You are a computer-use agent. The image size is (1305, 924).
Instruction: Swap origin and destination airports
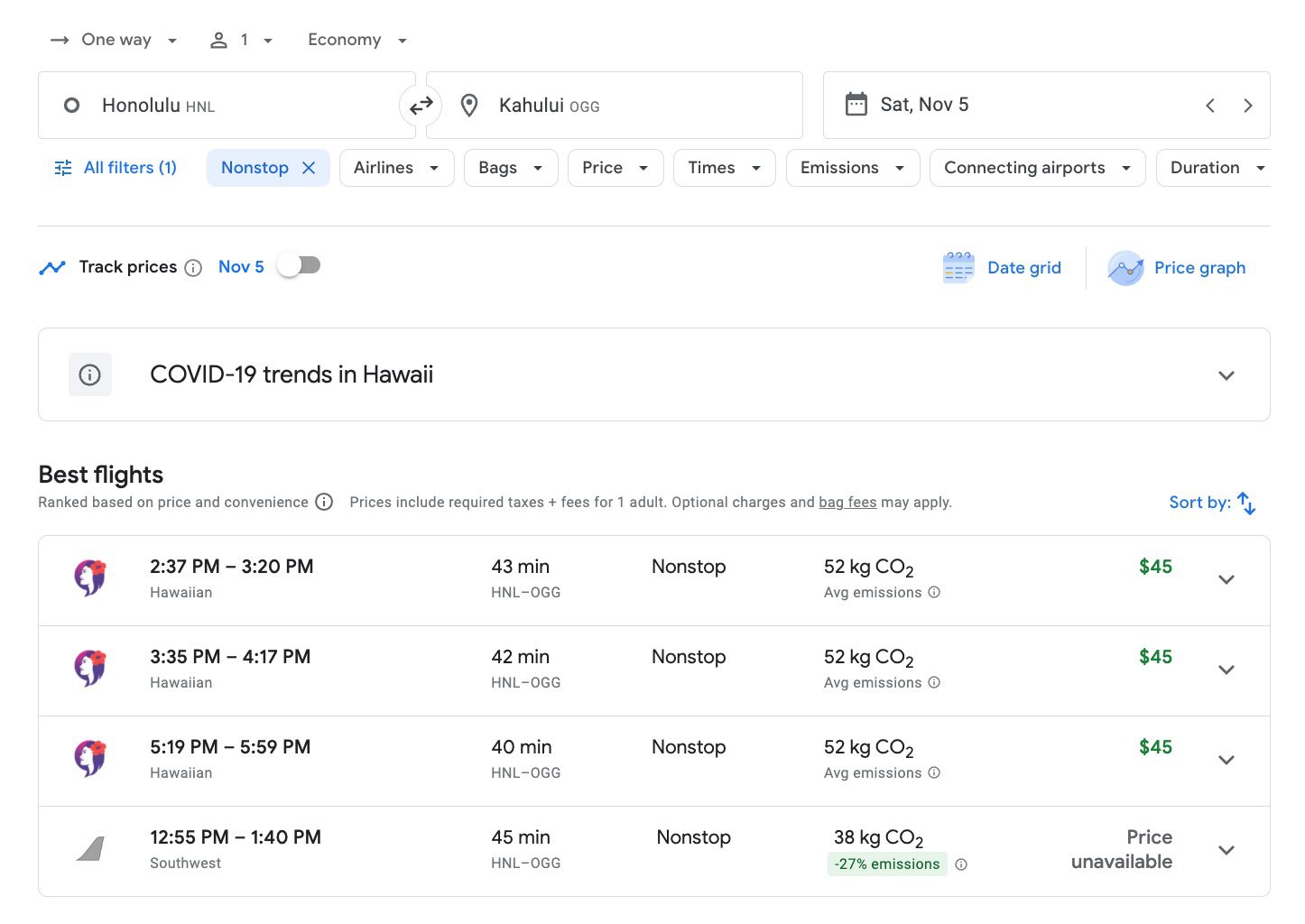(421, 106)
